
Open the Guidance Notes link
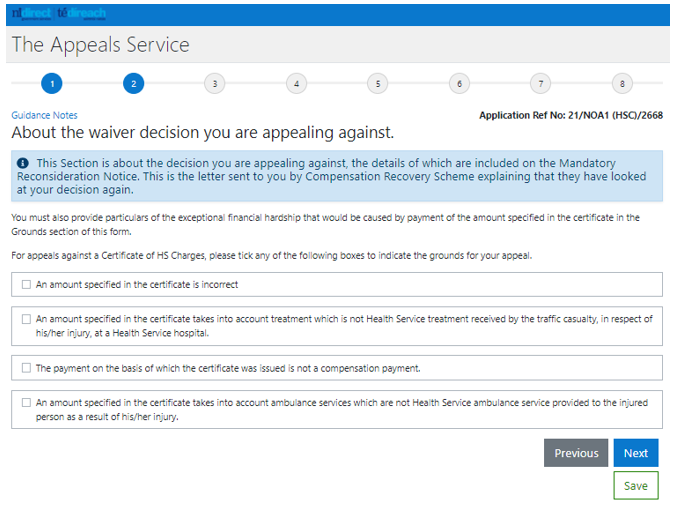coord(44,115)
